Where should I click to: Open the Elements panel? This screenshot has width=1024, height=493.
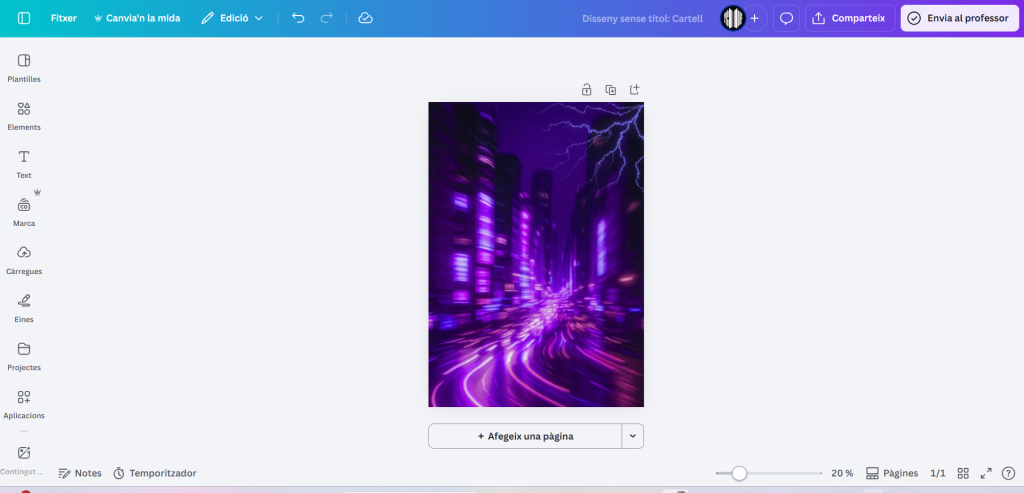[24, 114]
